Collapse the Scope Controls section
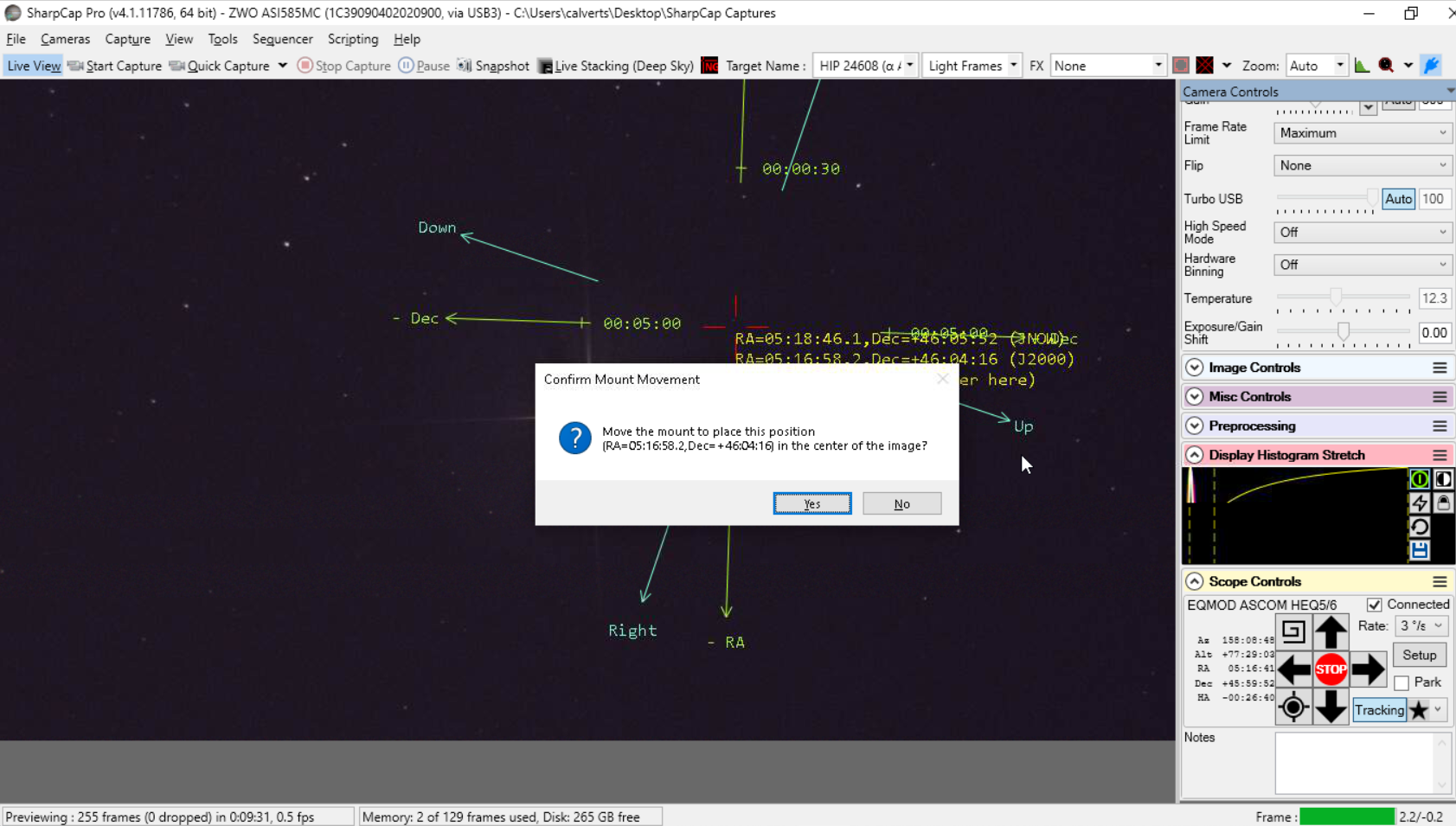Viewport: 1456px width, 826px height. (x=1194, y=582)
